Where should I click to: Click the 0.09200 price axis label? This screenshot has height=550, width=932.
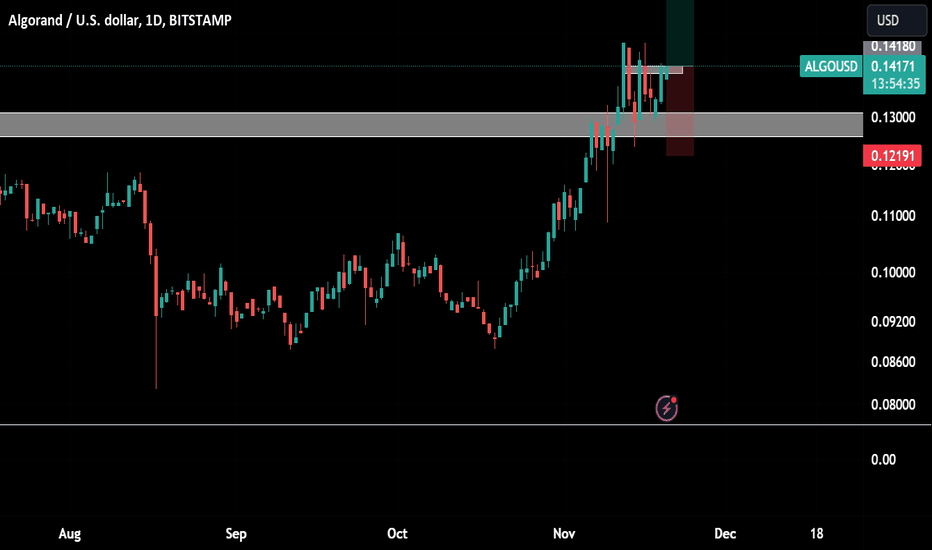tap(893, 322)
